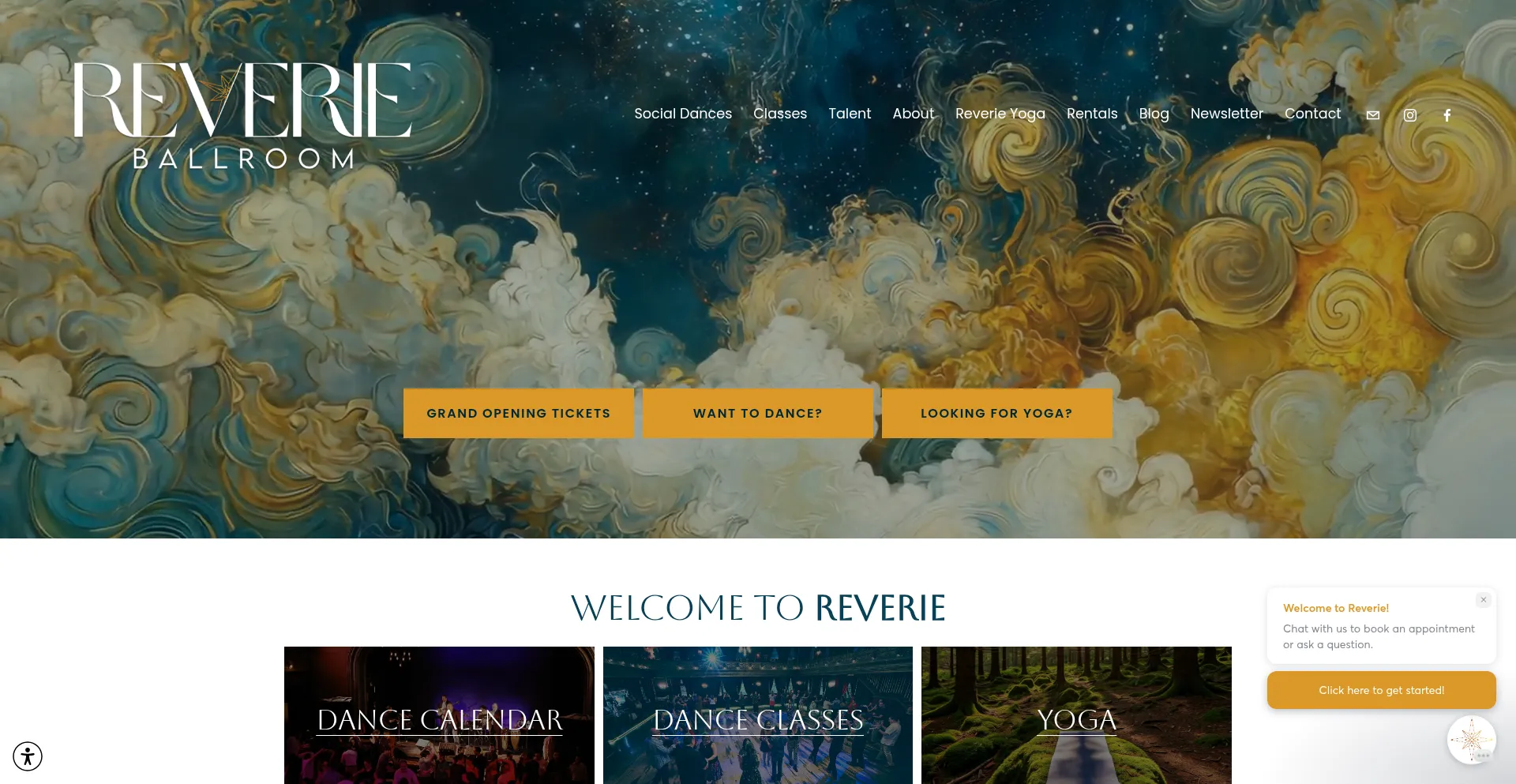1516x784 pixels.
Task: Go to the Newsletter page
Action: coord(1227,114)
